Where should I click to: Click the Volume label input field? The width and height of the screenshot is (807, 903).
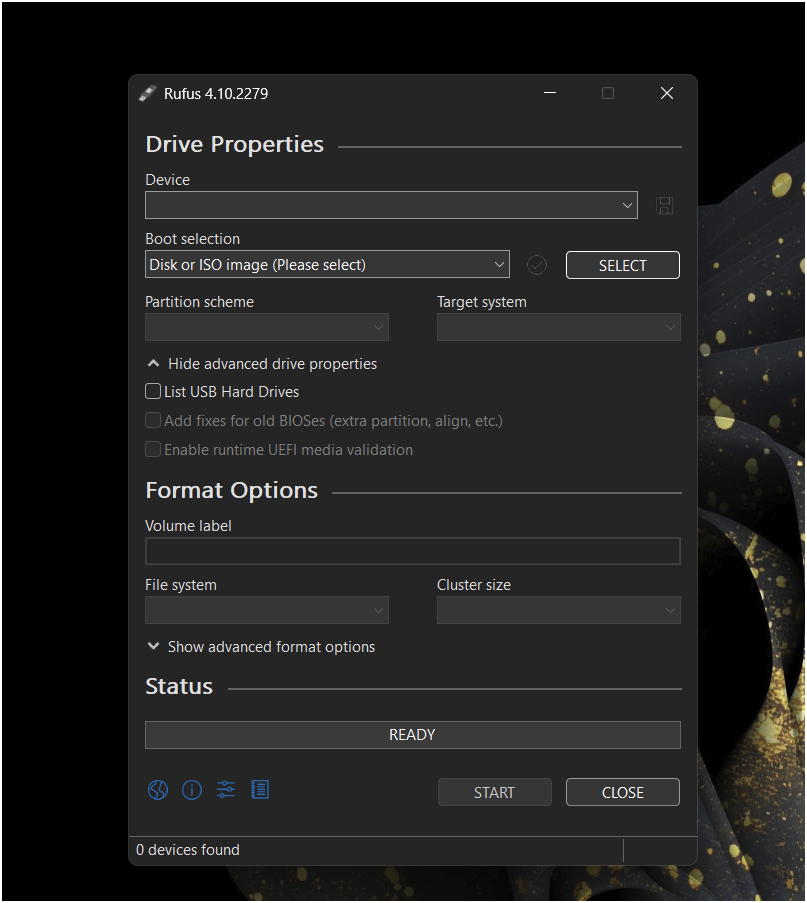(412, 551)
